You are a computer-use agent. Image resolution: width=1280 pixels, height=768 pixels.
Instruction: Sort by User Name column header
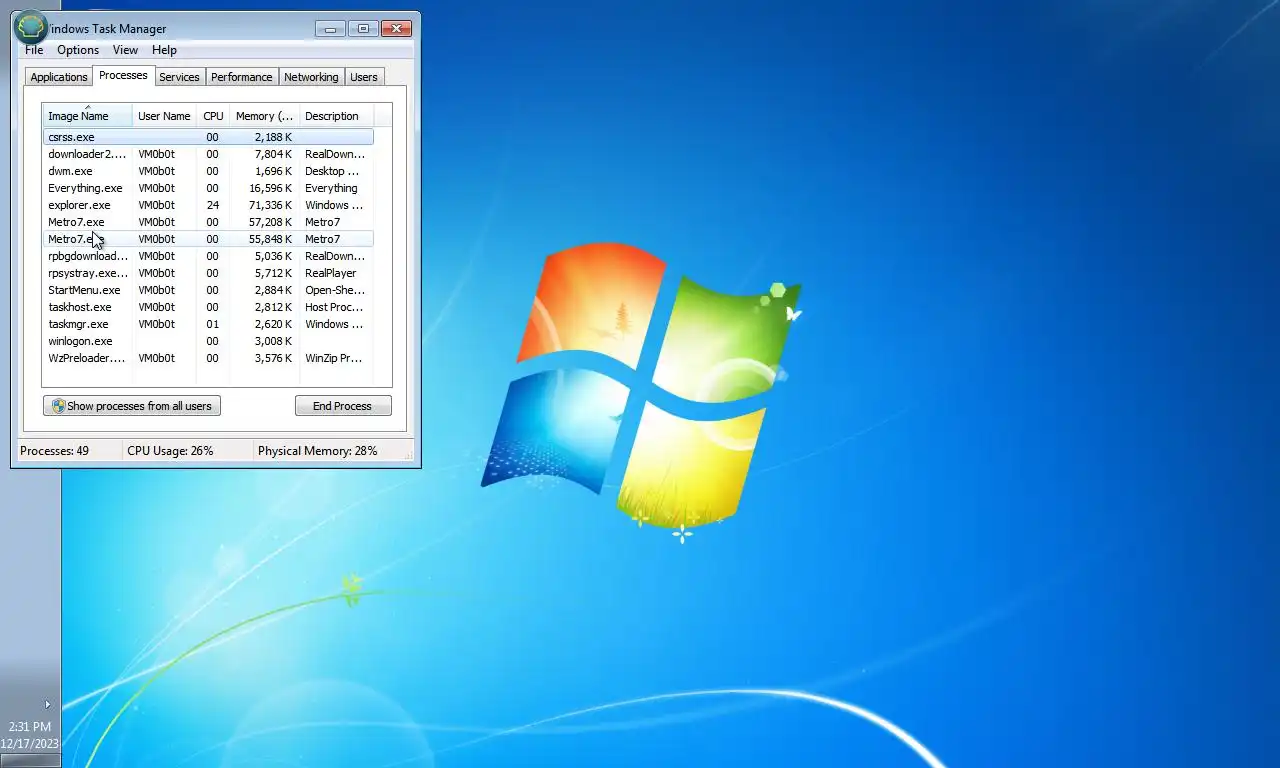click(164, 116)
